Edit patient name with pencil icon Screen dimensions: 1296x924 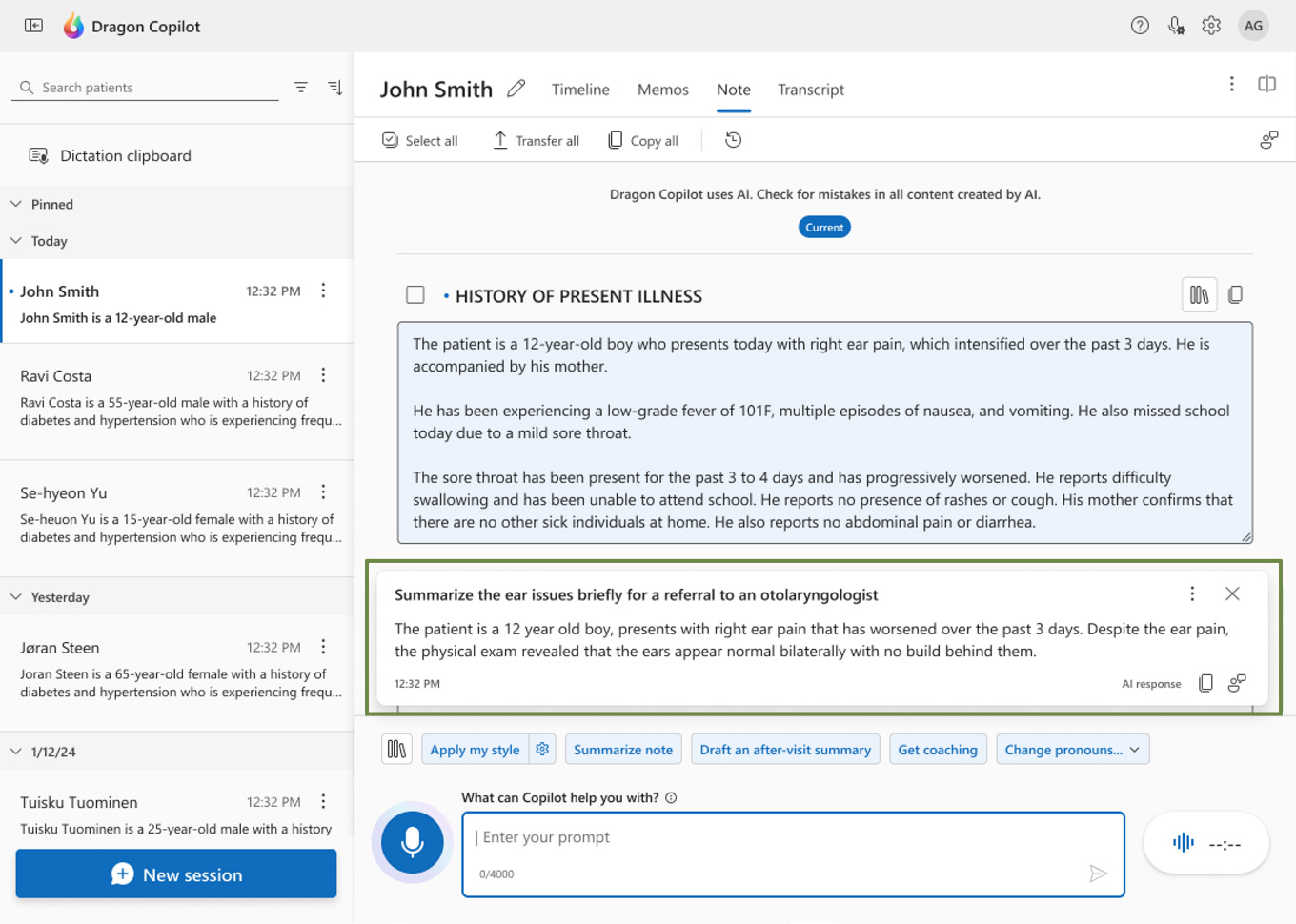tap(516, 89)
